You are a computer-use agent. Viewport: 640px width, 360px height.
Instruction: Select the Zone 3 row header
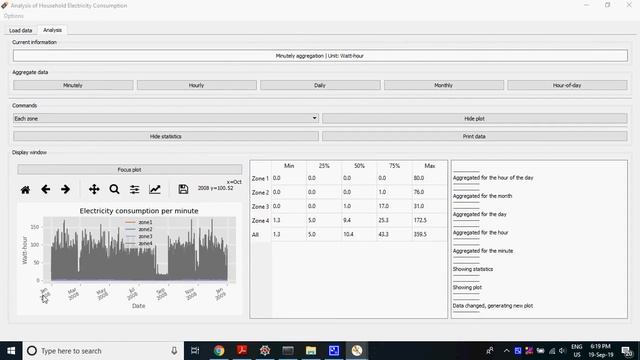(260, 207)
